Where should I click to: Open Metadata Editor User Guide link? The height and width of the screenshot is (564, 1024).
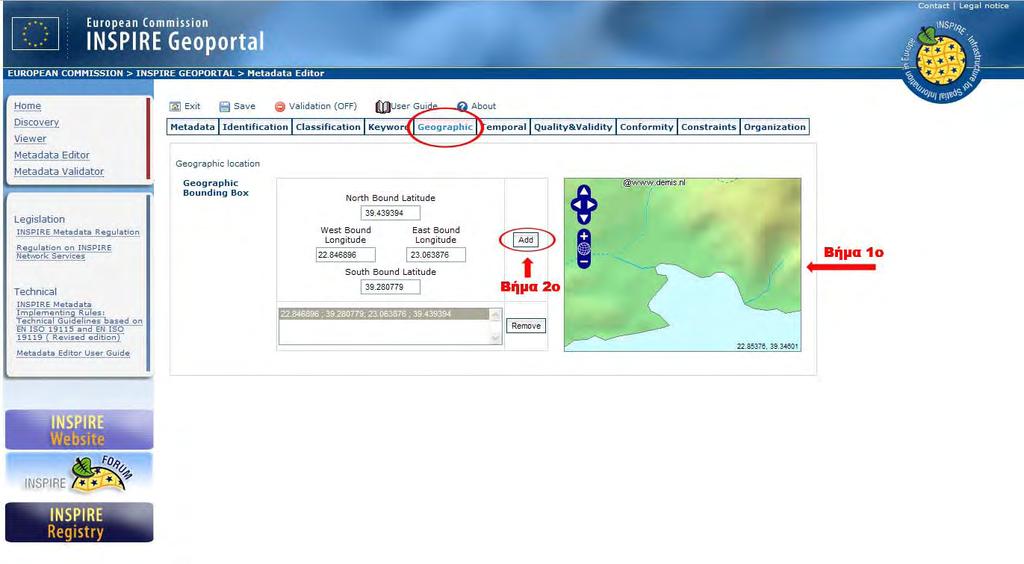pyautogui.click(x=73, y=352)
